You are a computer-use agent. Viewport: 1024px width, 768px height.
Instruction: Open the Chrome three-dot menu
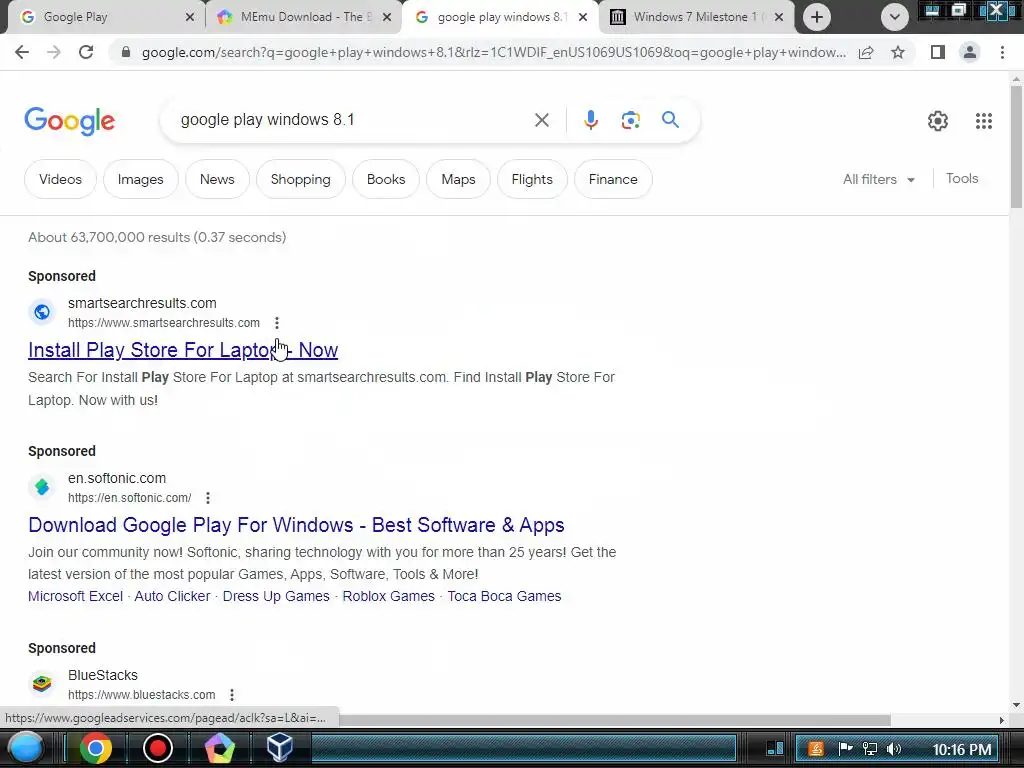(x=1002, y=52)
